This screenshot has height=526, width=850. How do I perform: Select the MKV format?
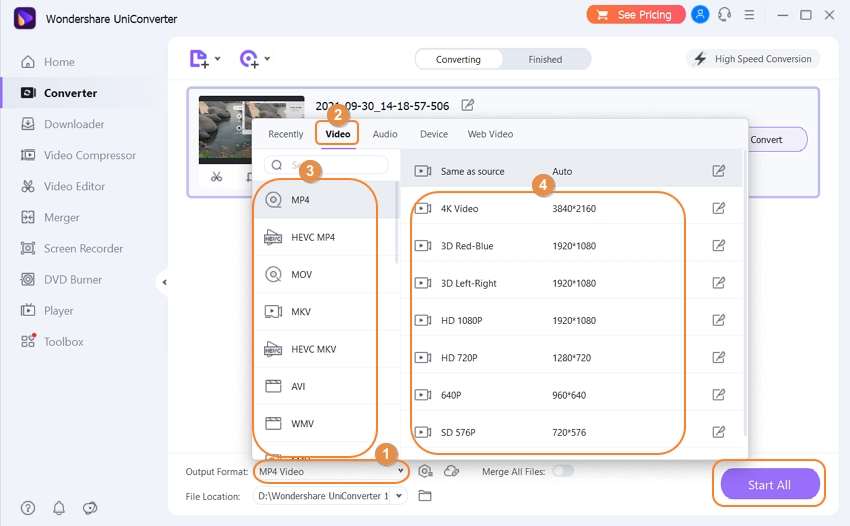(325, 312)
